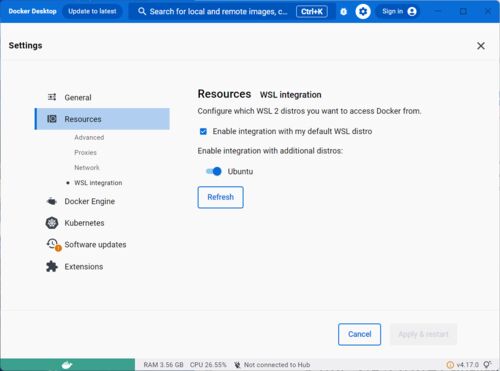Toggle the Ubuntu distro integration switch
Image resolution: width=500 pixels, height=371 pixels.
[x=214, y=171]
